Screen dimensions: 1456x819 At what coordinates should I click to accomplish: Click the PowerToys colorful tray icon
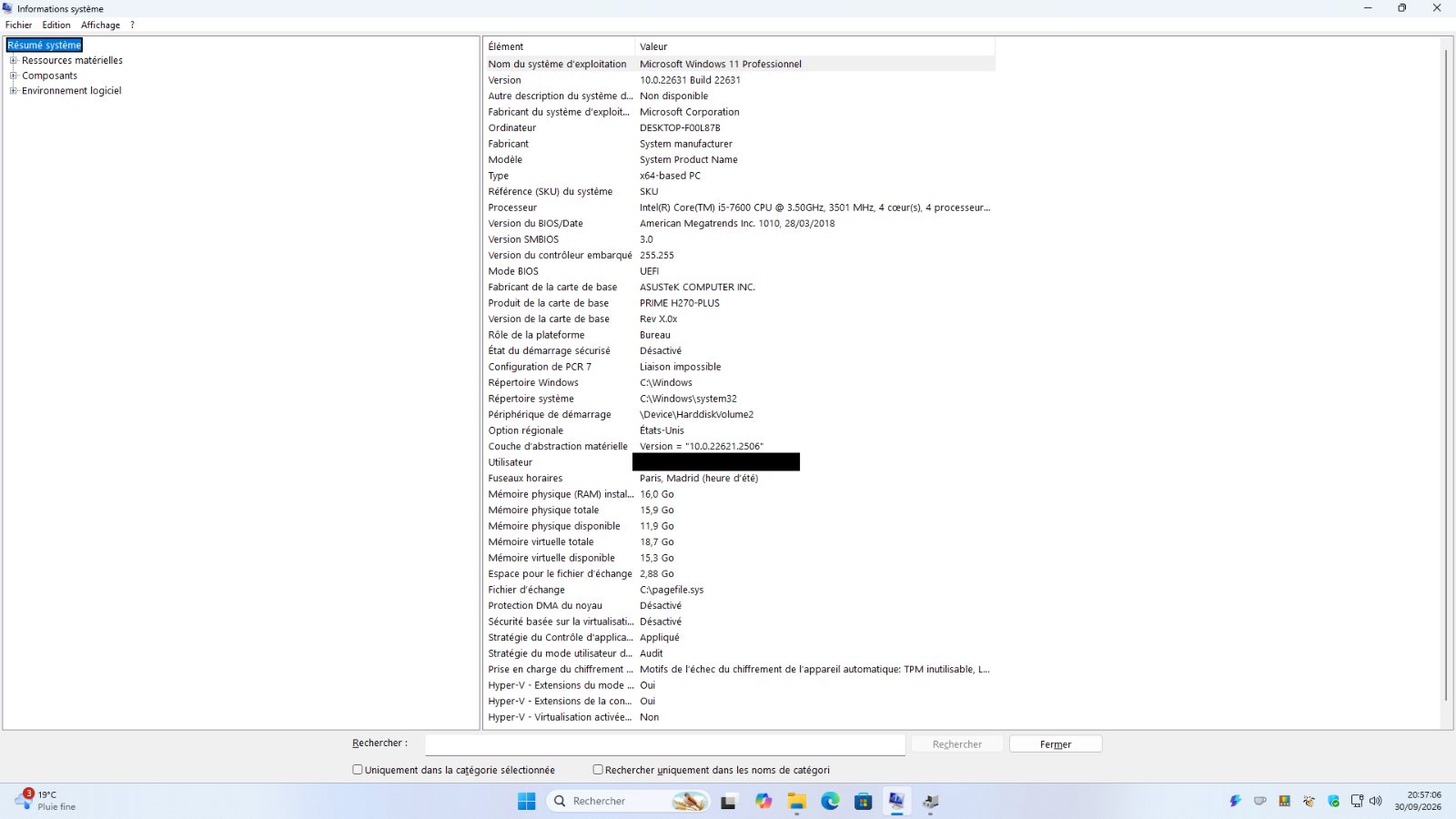click(x=1284, y=801)
